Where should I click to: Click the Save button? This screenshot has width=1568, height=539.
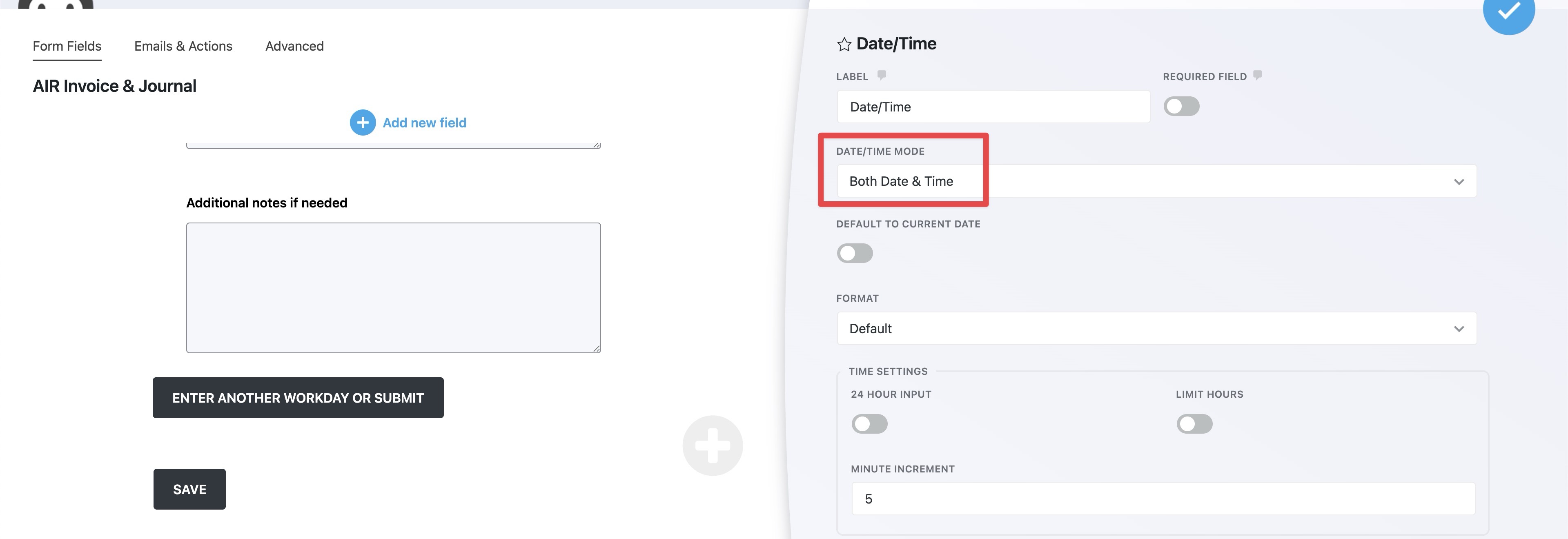[x=189, y=489]
